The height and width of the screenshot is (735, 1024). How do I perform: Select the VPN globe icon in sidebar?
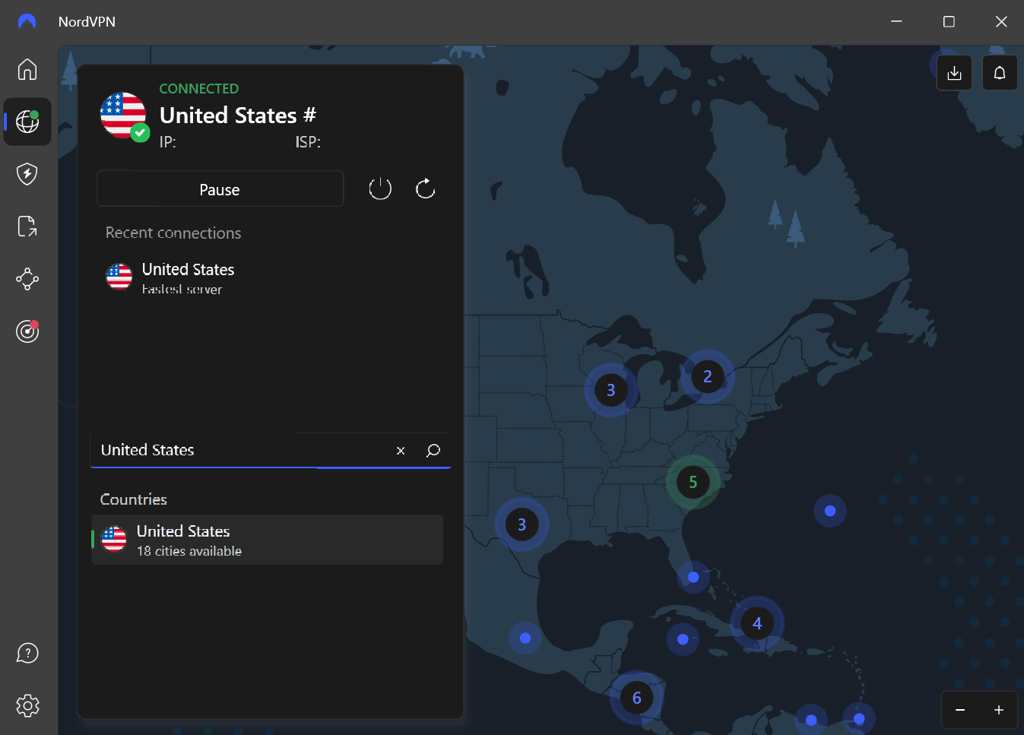tap(27, 122)
